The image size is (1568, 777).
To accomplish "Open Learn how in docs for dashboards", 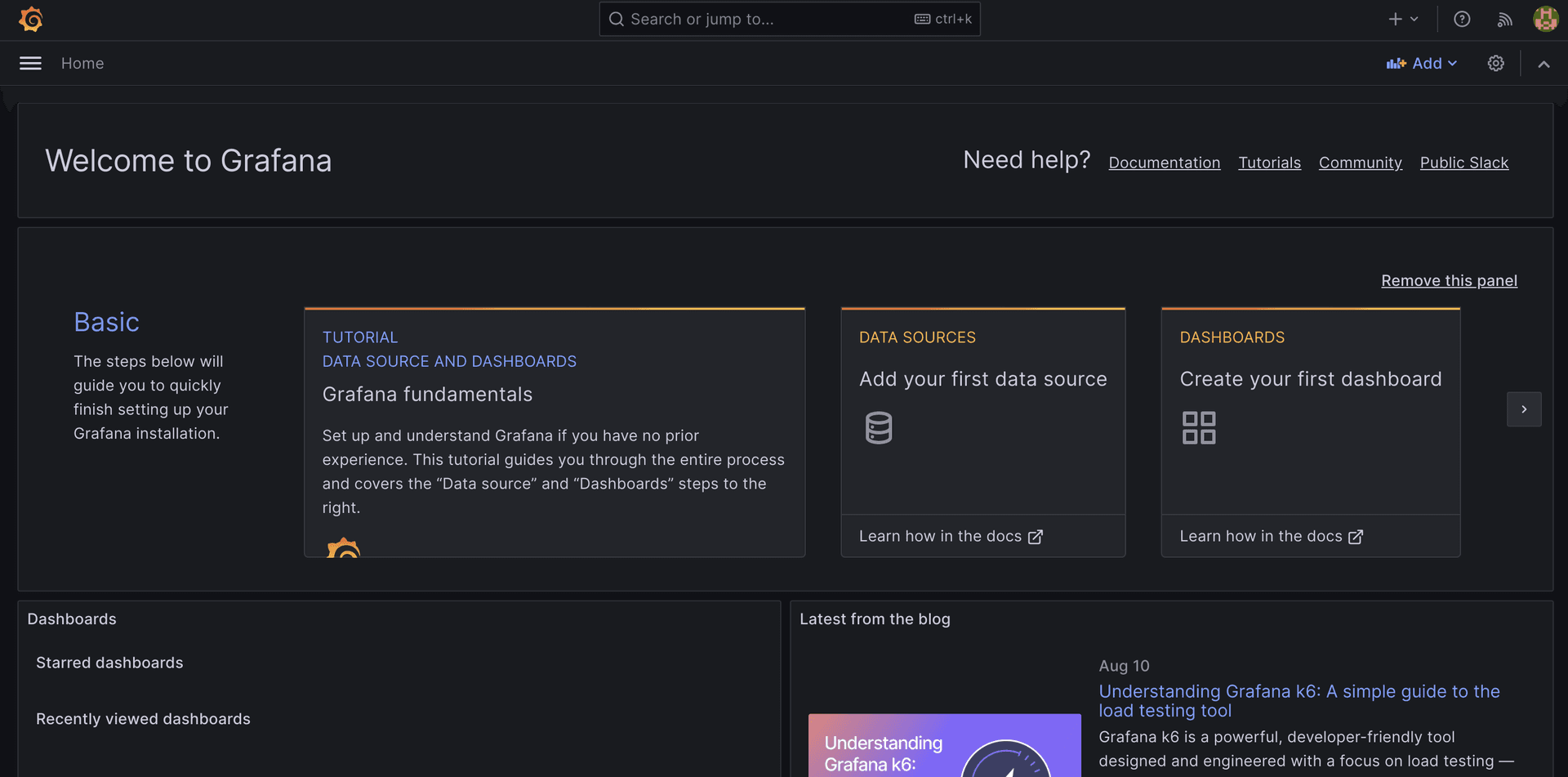I will 1271,537.
